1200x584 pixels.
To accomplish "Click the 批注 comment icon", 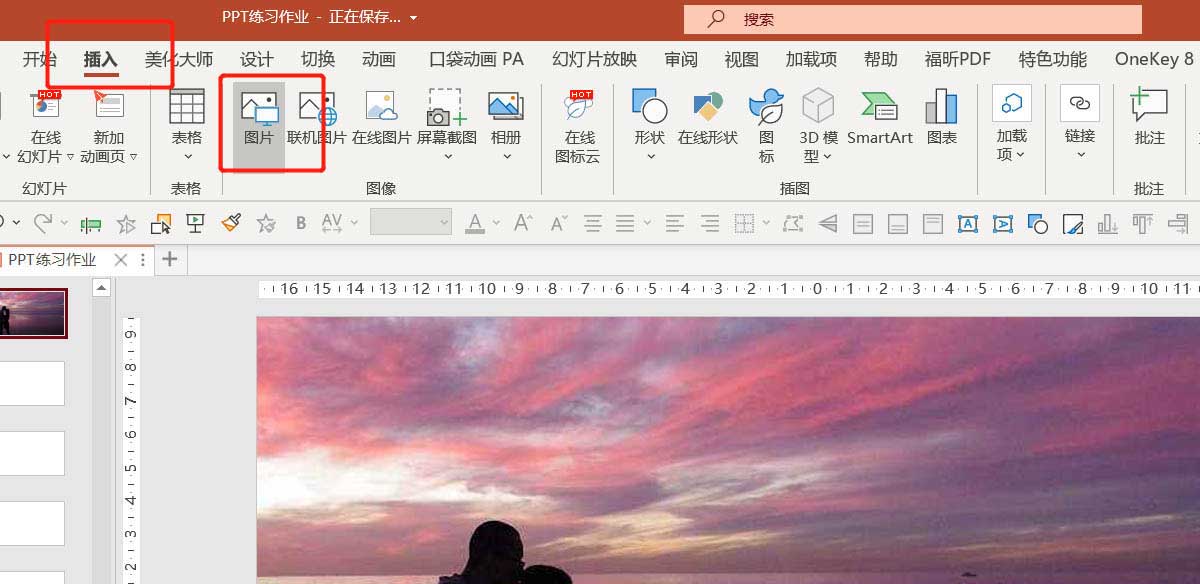I will coord(1149,106).
